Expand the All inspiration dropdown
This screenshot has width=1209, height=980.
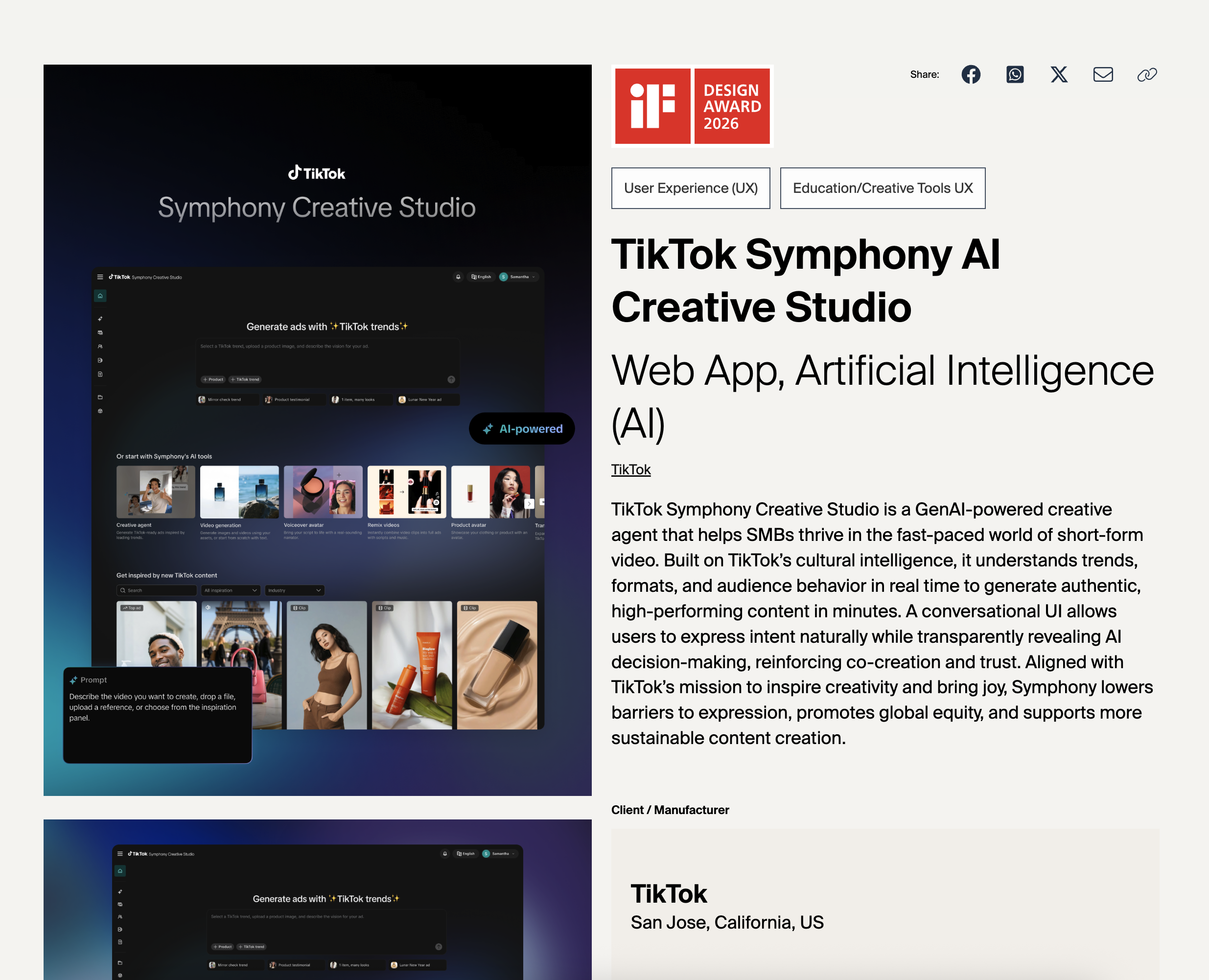[230, 590]
